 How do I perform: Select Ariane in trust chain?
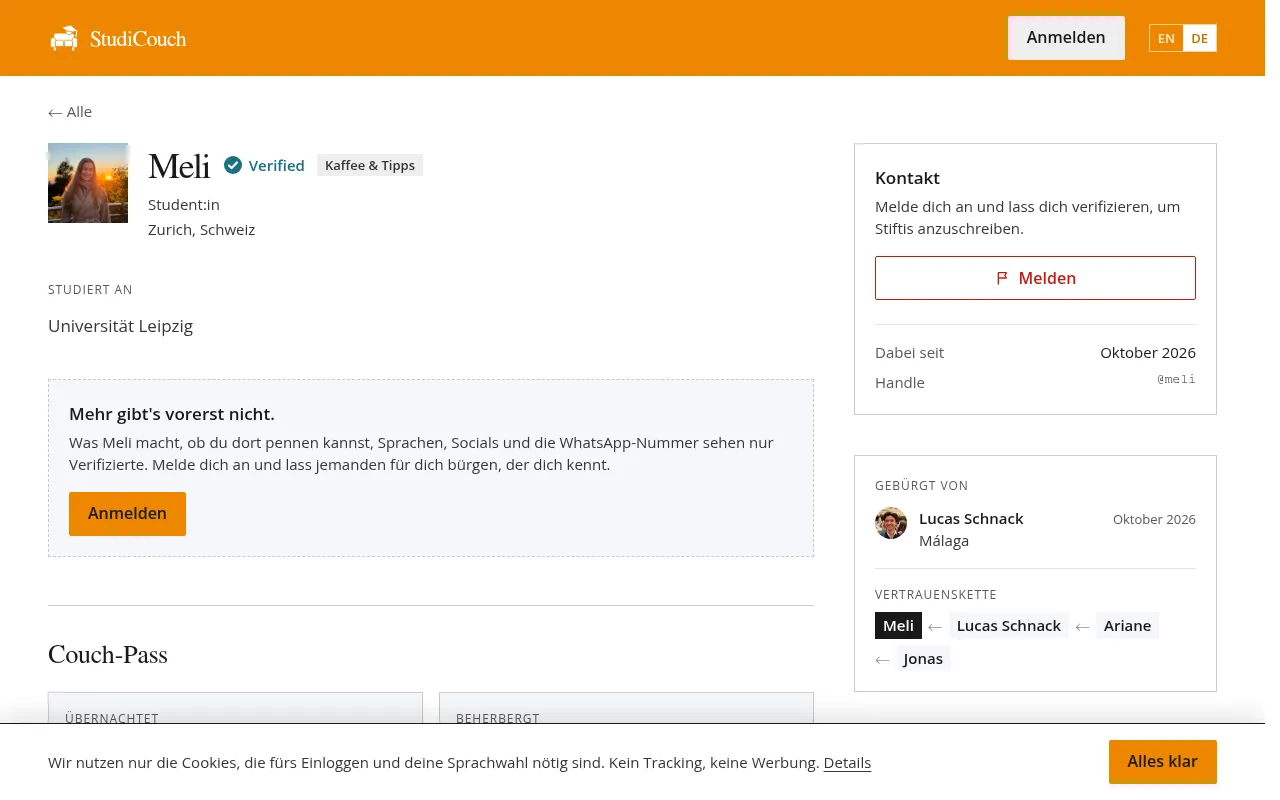coord(1127,625)
